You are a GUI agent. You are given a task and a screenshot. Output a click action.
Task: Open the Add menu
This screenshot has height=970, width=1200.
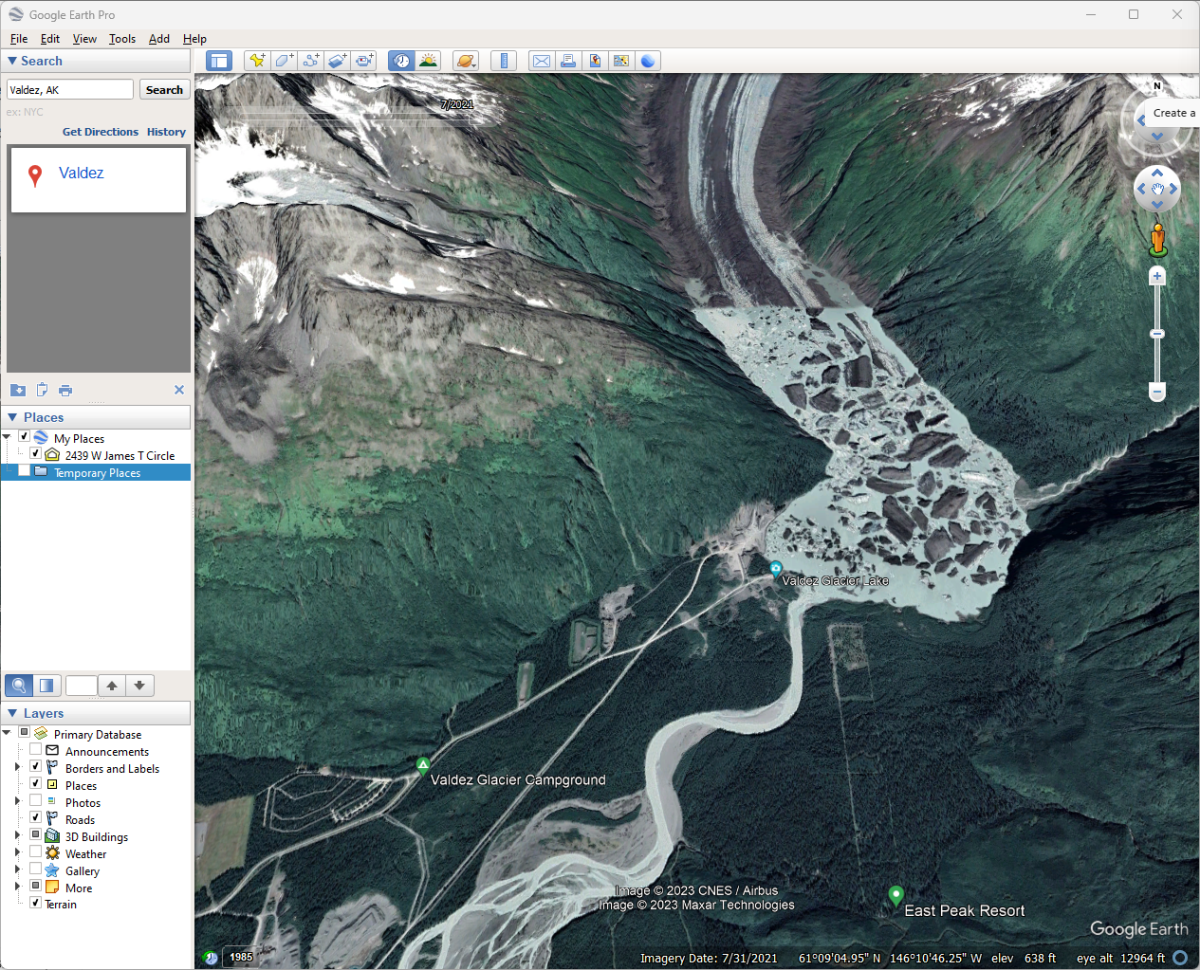(159, 39)
